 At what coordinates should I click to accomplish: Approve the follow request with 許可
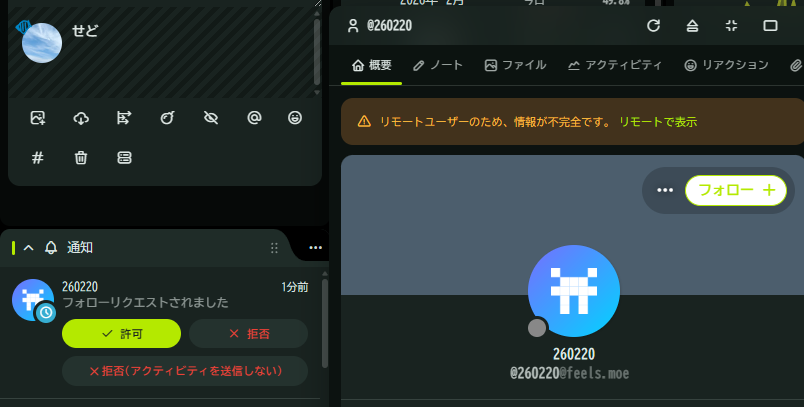click(x=121, y=333)
